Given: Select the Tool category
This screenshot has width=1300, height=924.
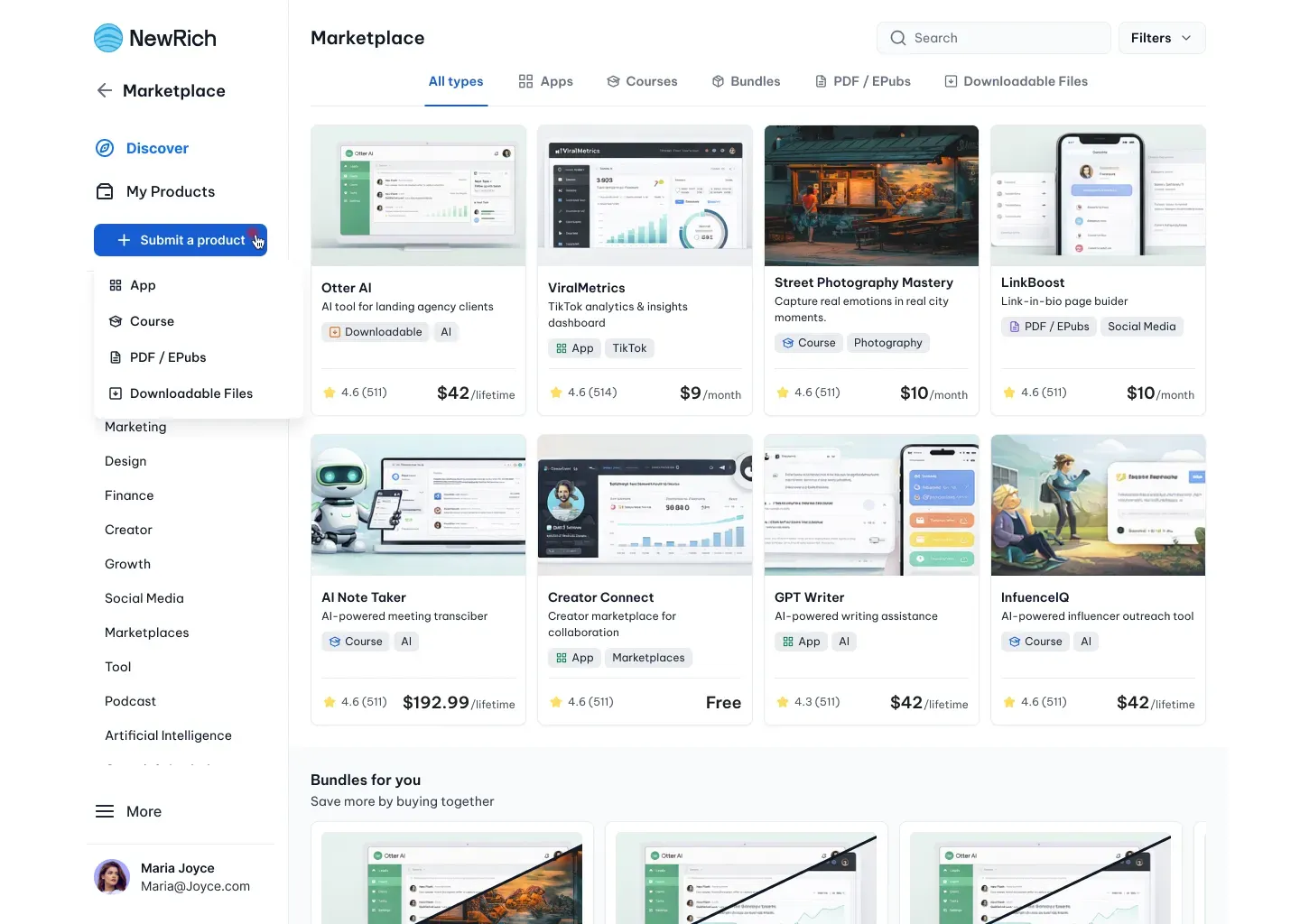Looking at the screenshot, I should pyautogui.click(x=118, y=667).
